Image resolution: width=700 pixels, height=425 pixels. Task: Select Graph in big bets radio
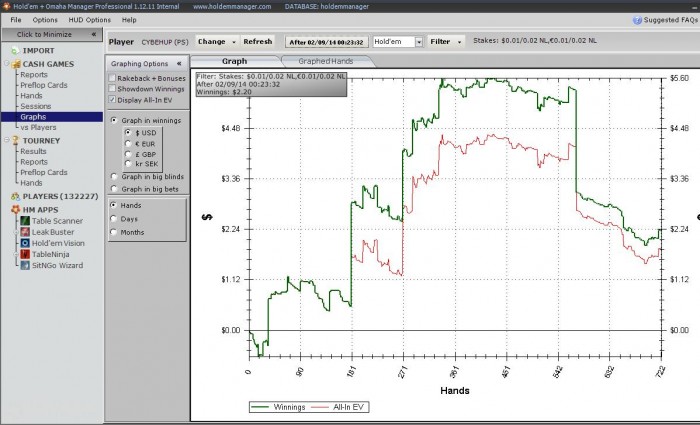point(113,189)
